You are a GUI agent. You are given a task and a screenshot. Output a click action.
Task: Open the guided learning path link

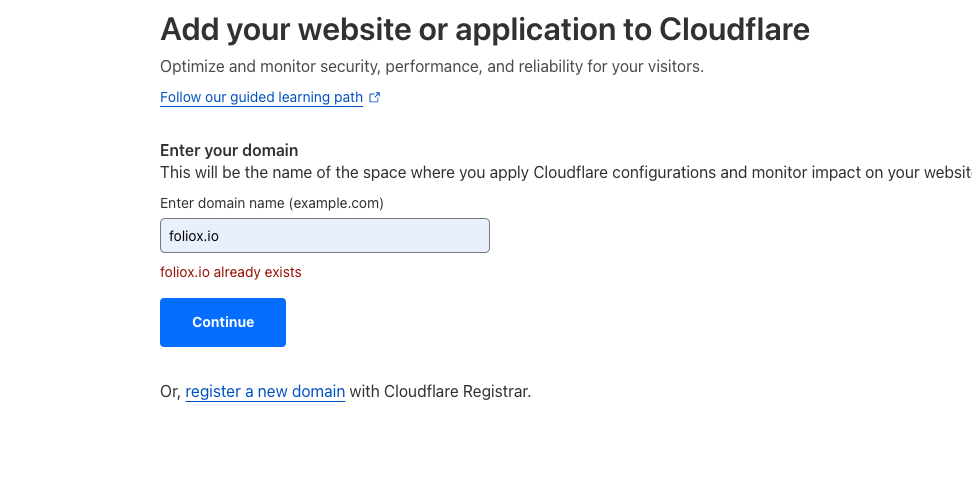261,98
